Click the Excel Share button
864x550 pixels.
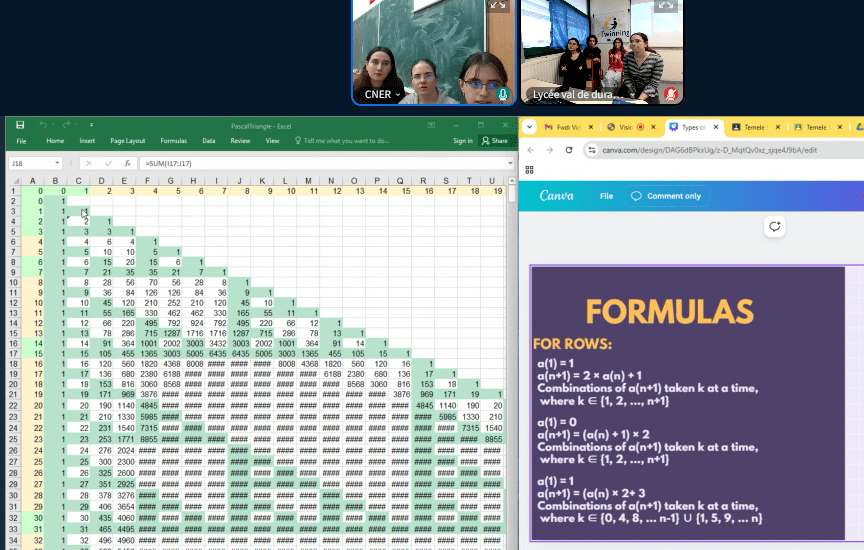click(x=494, y=141)
